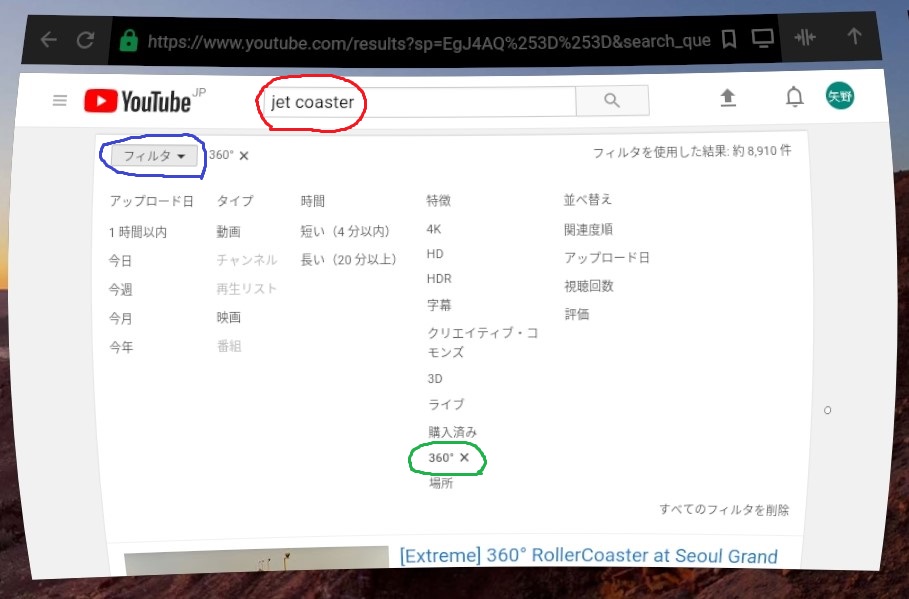Image resolution: width=909 pixels, height=599 pixels.
Task: Go back with the browser back arrow
Action: (x=49, y=39)
